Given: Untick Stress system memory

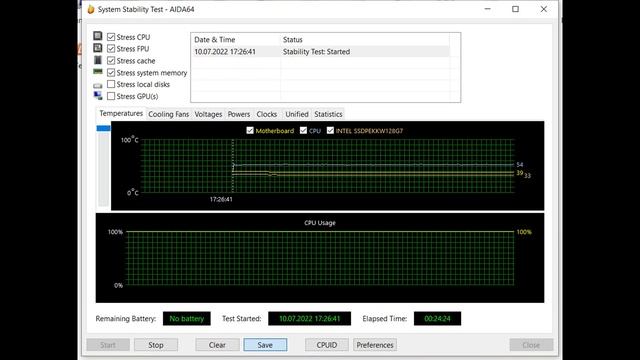Looking at the screenshot, I should tap(111, 73).
